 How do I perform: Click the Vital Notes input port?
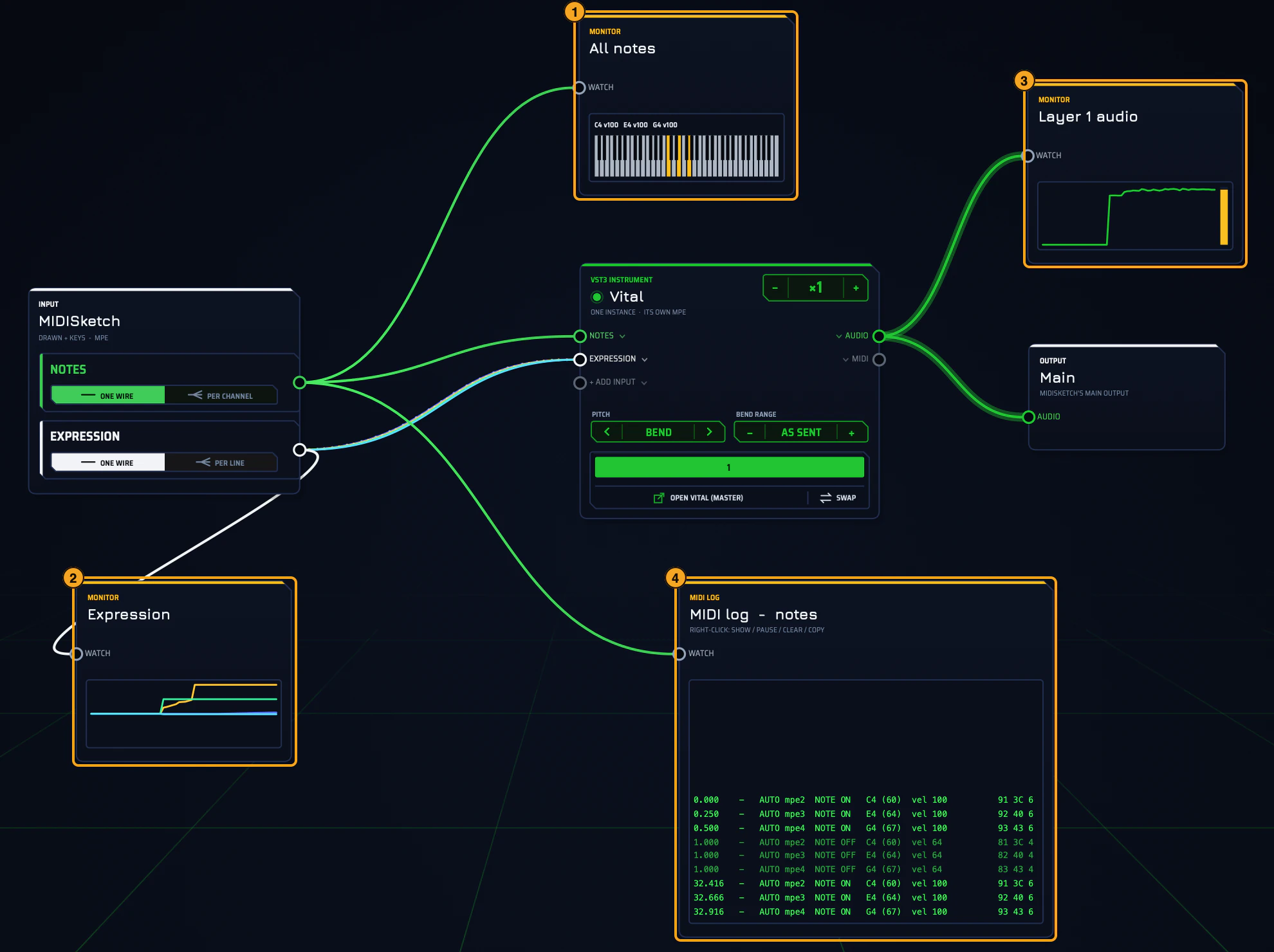tap(580, 336)
